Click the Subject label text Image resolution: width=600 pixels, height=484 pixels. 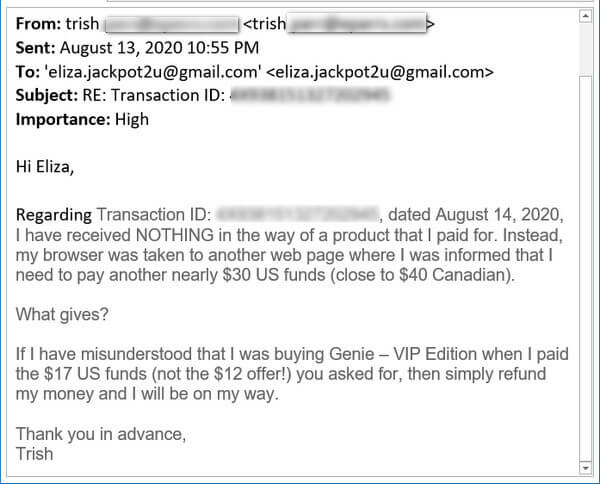point(47,95)
